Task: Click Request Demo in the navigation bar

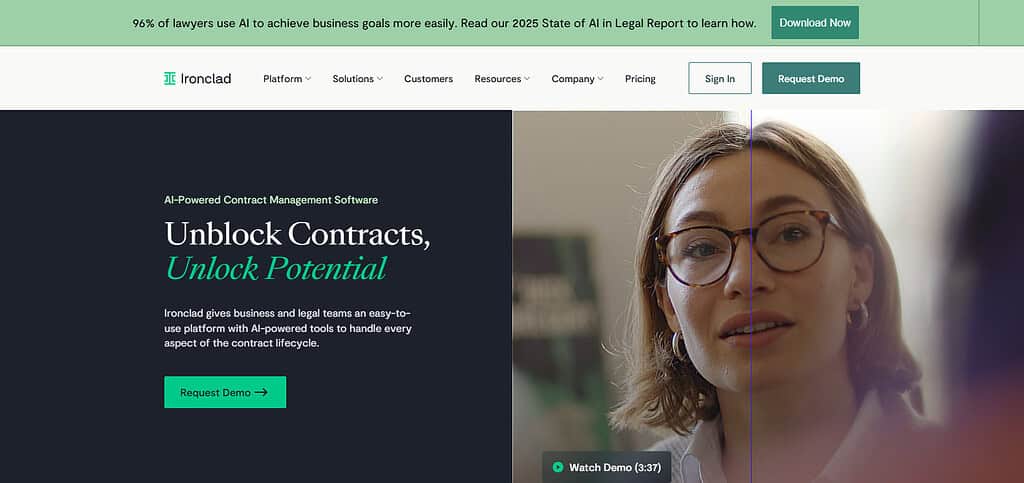Action: (811, 78)
